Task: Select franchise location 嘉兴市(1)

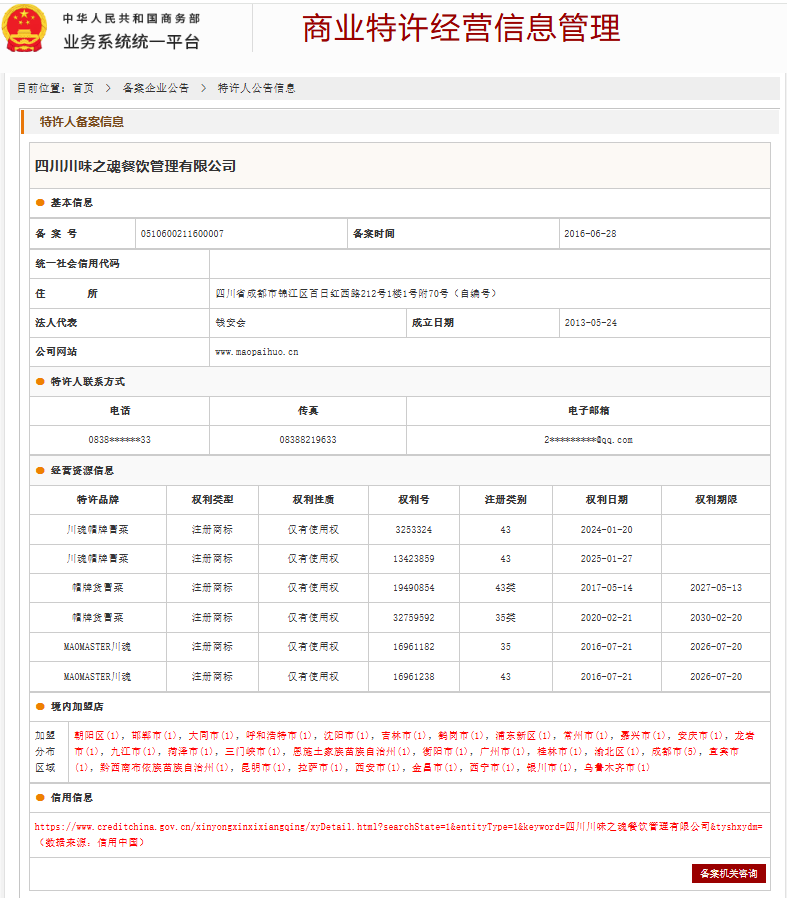Action: coord(644,736)
